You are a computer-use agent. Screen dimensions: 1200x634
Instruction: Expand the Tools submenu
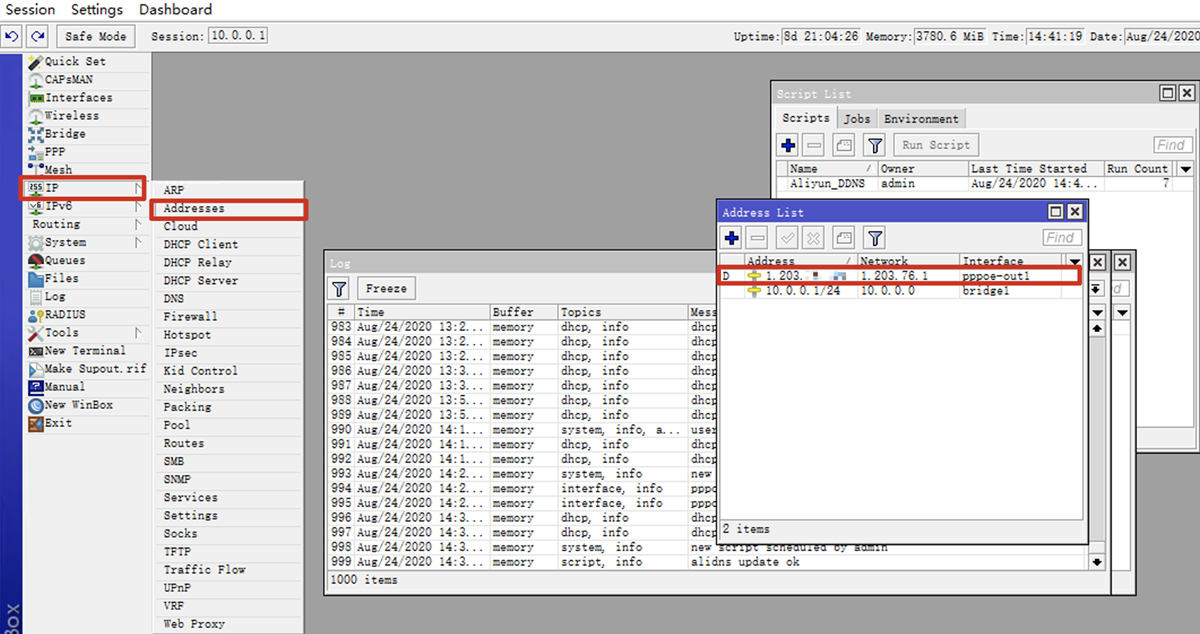62,333
